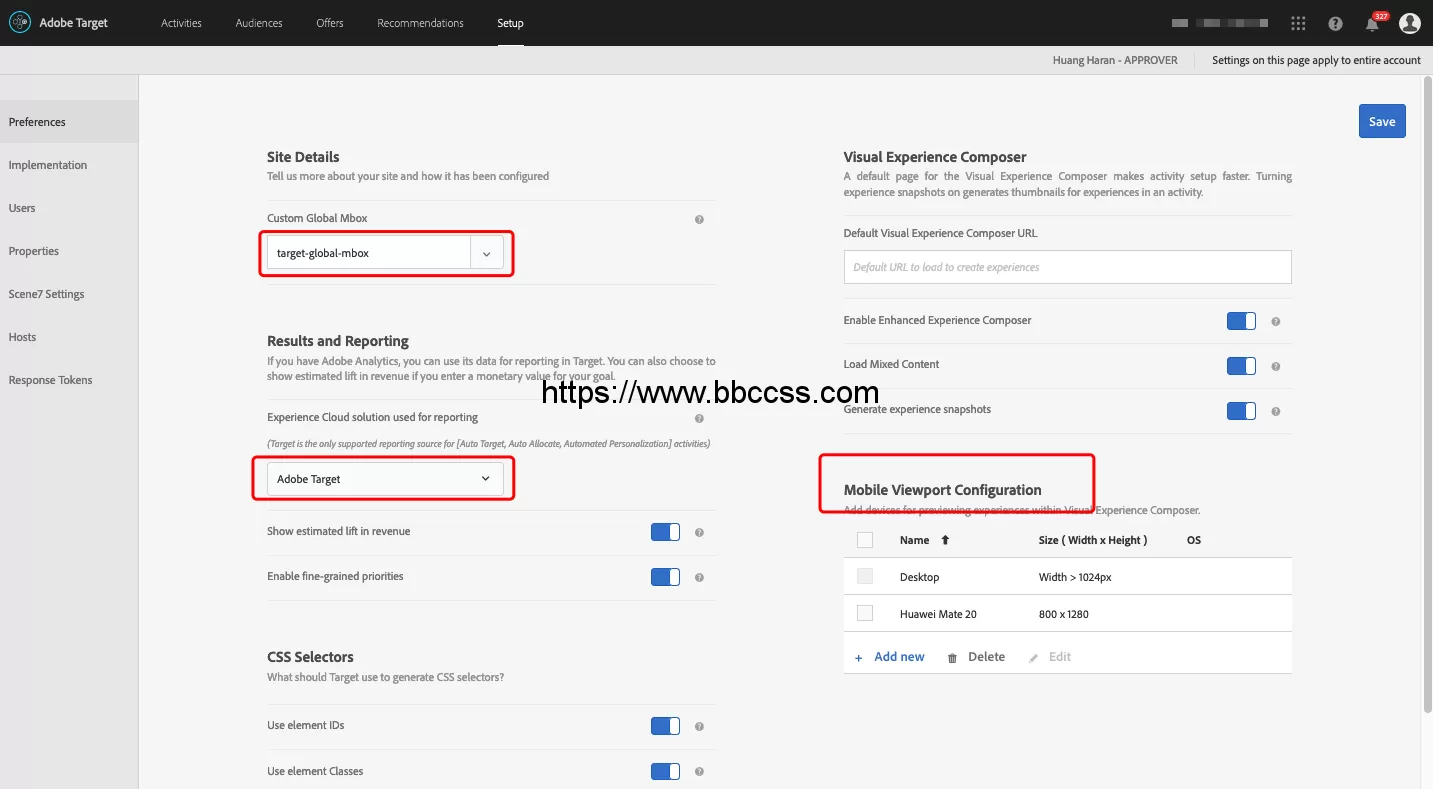
Task: Toggle Use element Classes switch
Action: 665,771
